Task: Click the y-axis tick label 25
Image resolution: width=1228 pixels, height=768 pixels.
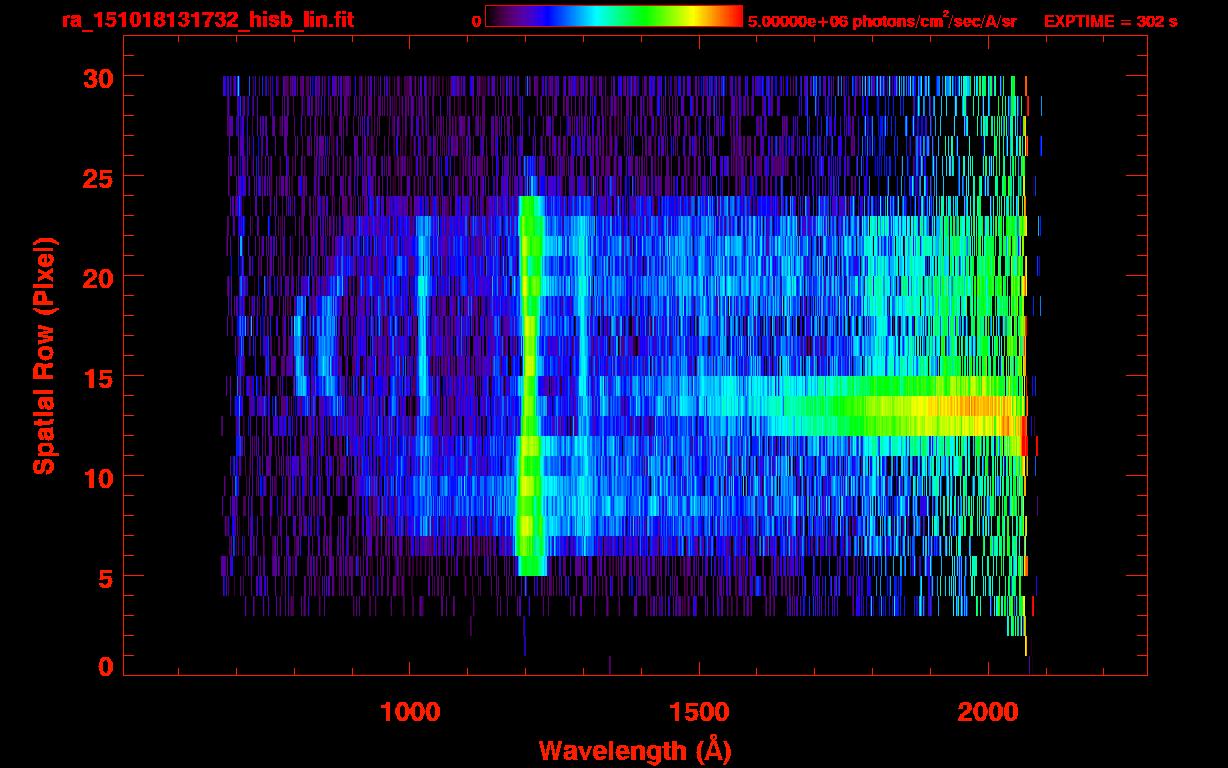Action: (x=97, y=177)
